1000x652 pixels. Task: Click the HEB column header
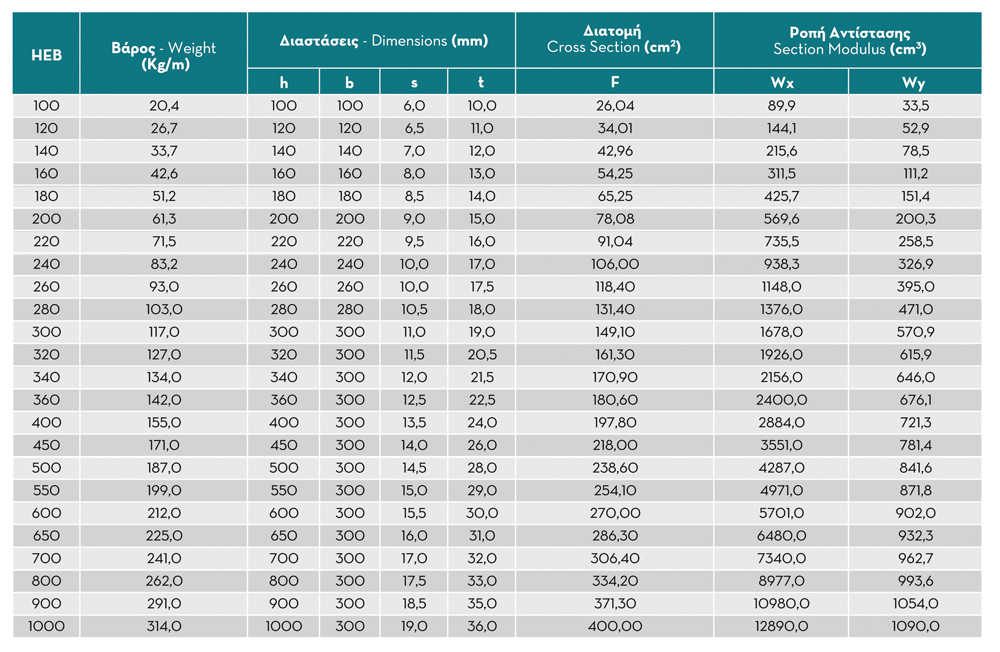46,54
